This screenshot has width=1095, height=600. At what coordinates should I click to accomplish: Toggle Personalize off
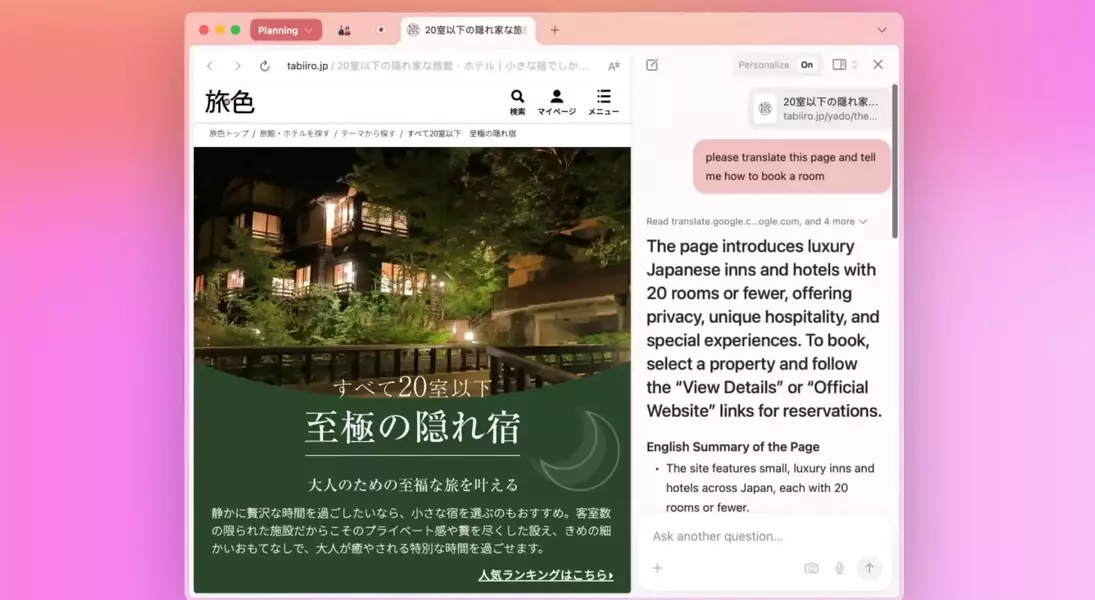click(805, 64)
